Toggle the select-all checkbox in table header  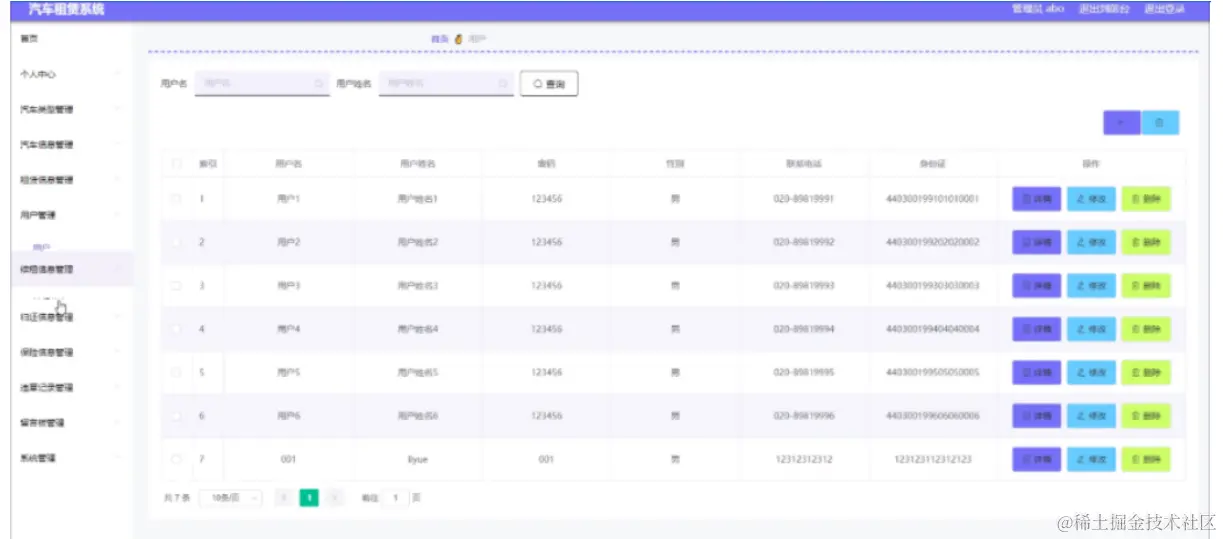tap(176, 163)
